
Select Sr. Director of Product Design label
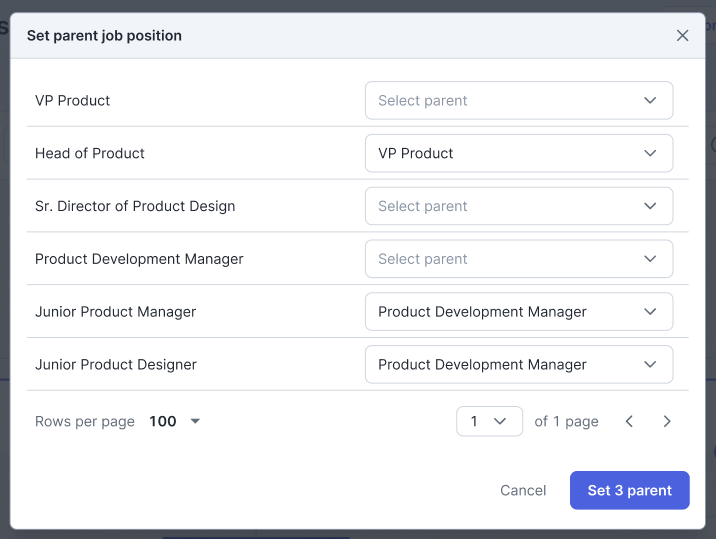[x=135, y=207]
